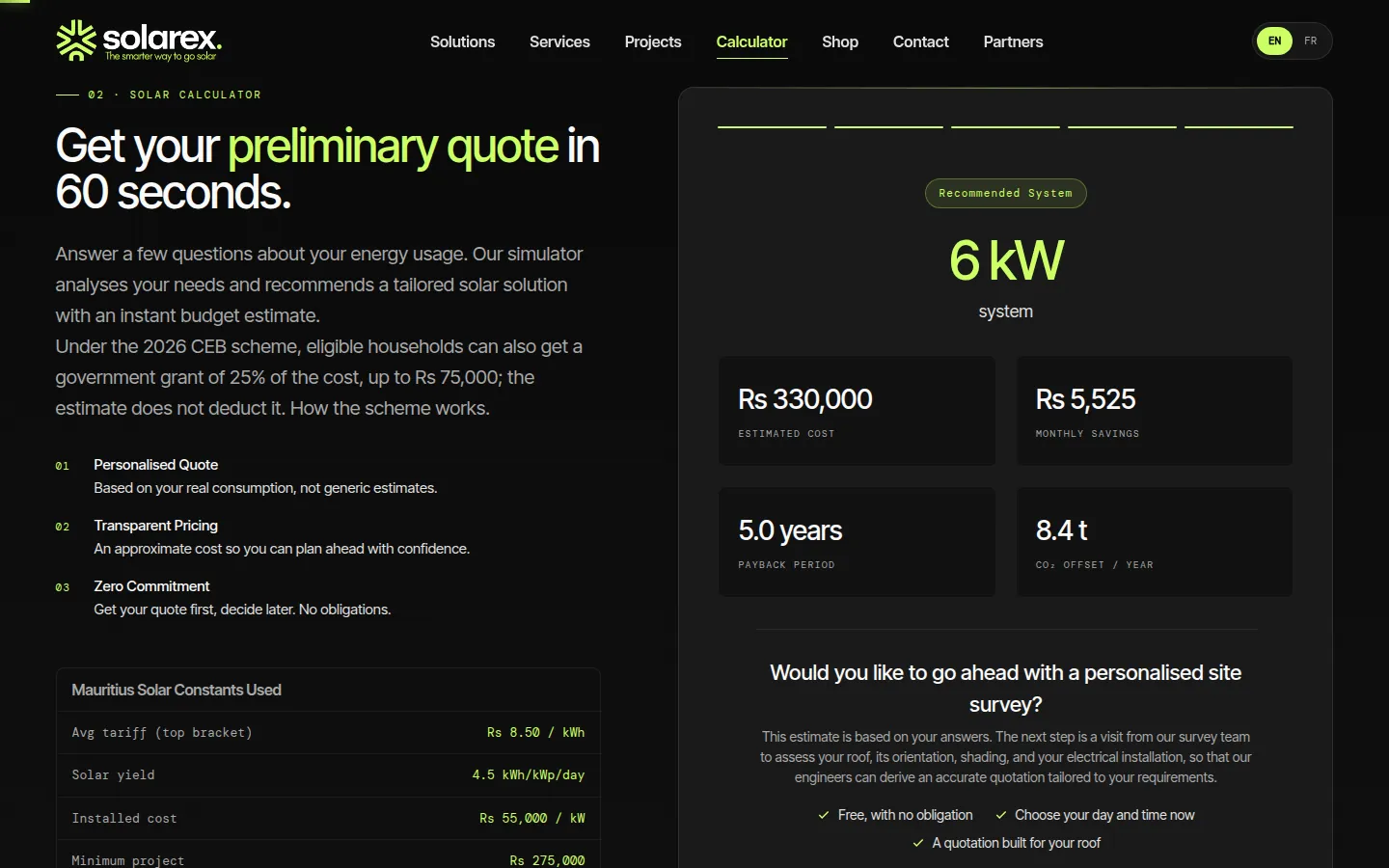Select the 'Rs 5,525' monthly savings card

[x=1155, y=411]
